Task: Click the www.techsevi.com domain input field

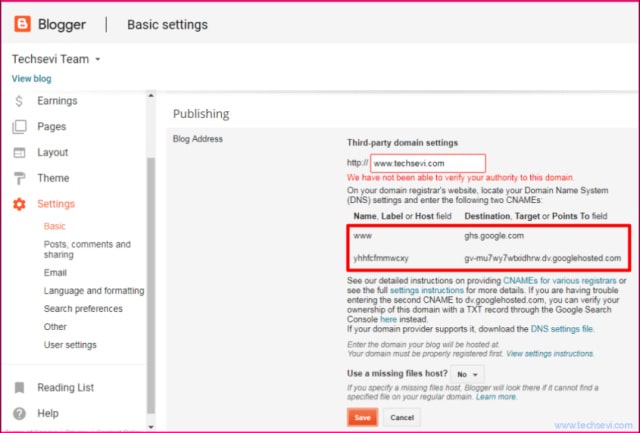Action: coord(428,163)
